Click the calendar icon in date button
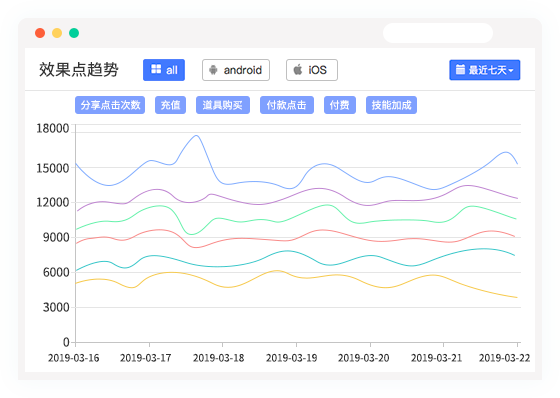 pyautogui.click(x=460, y=69)
